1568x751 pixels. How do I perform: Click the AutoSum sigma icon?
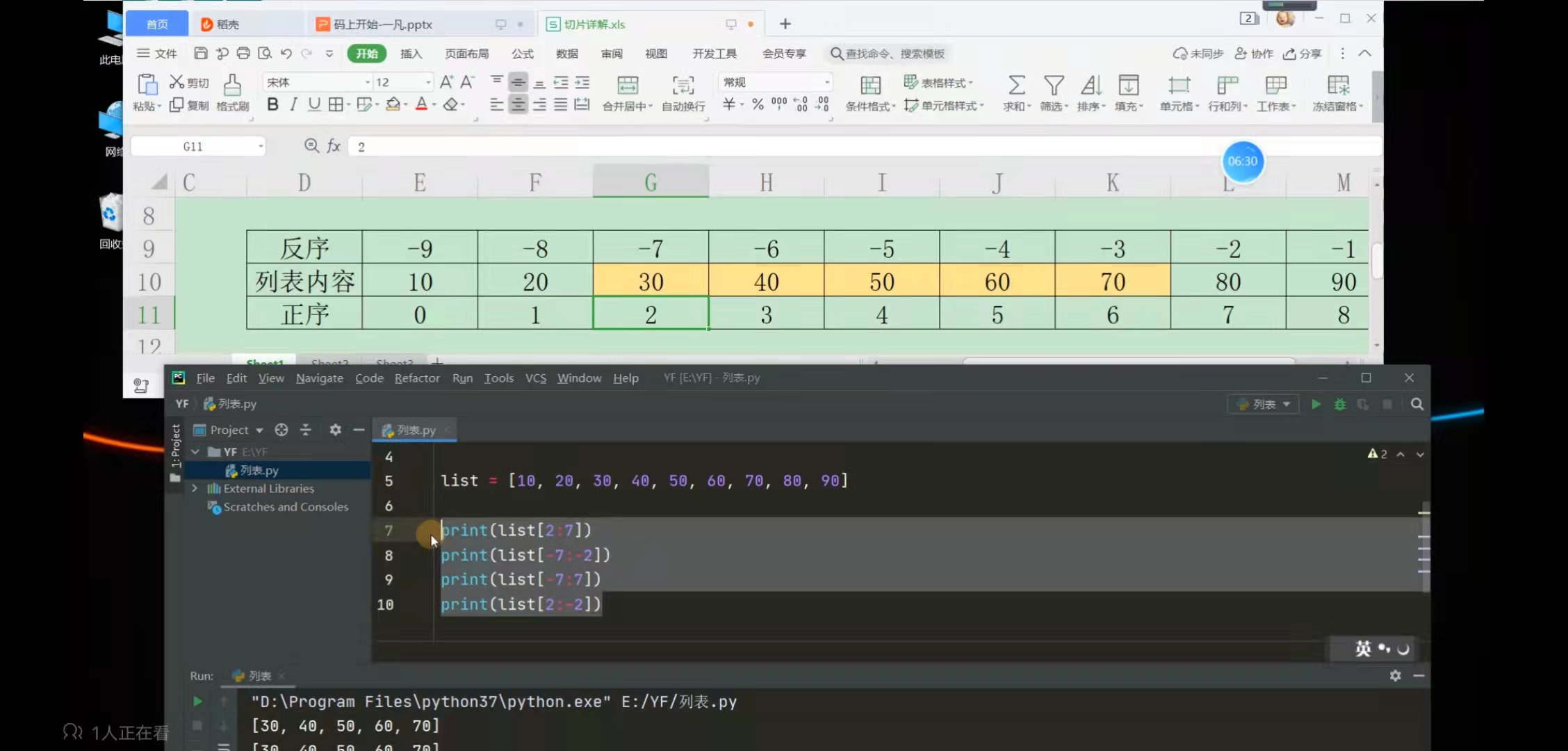pos(1016,85)
